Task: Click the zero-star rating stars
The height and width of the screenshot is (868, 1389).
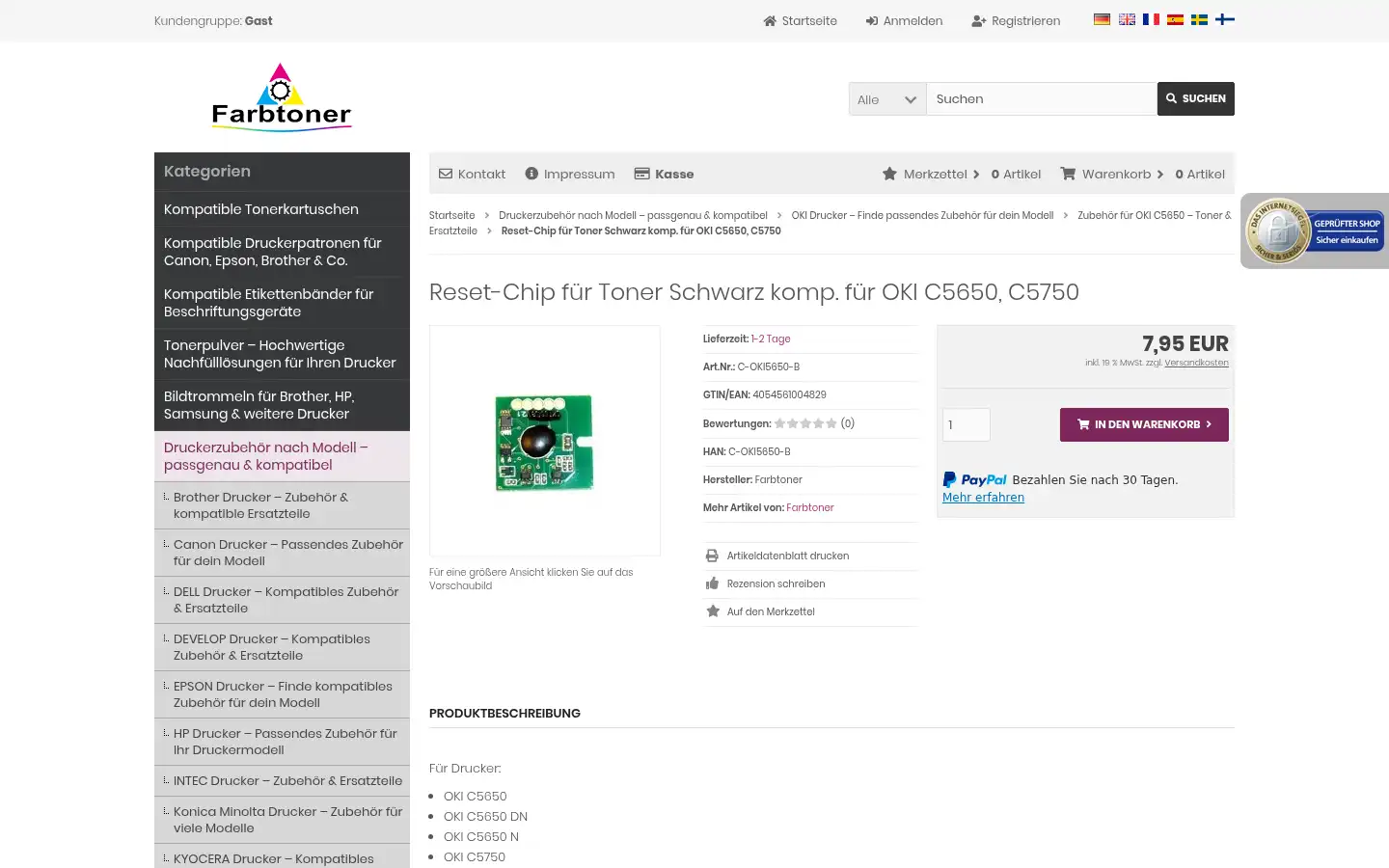Action: [805, 423]
